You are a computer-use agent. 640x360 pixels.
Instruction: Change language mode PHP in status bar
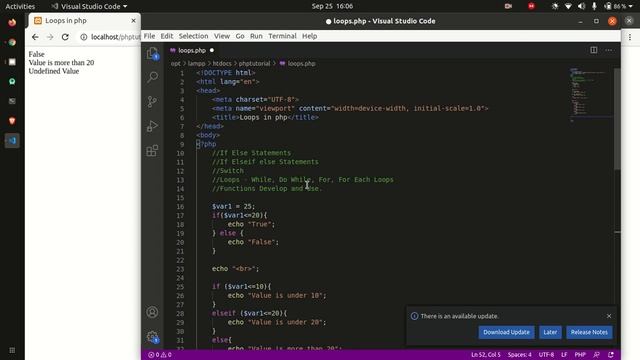pos(580,355)
